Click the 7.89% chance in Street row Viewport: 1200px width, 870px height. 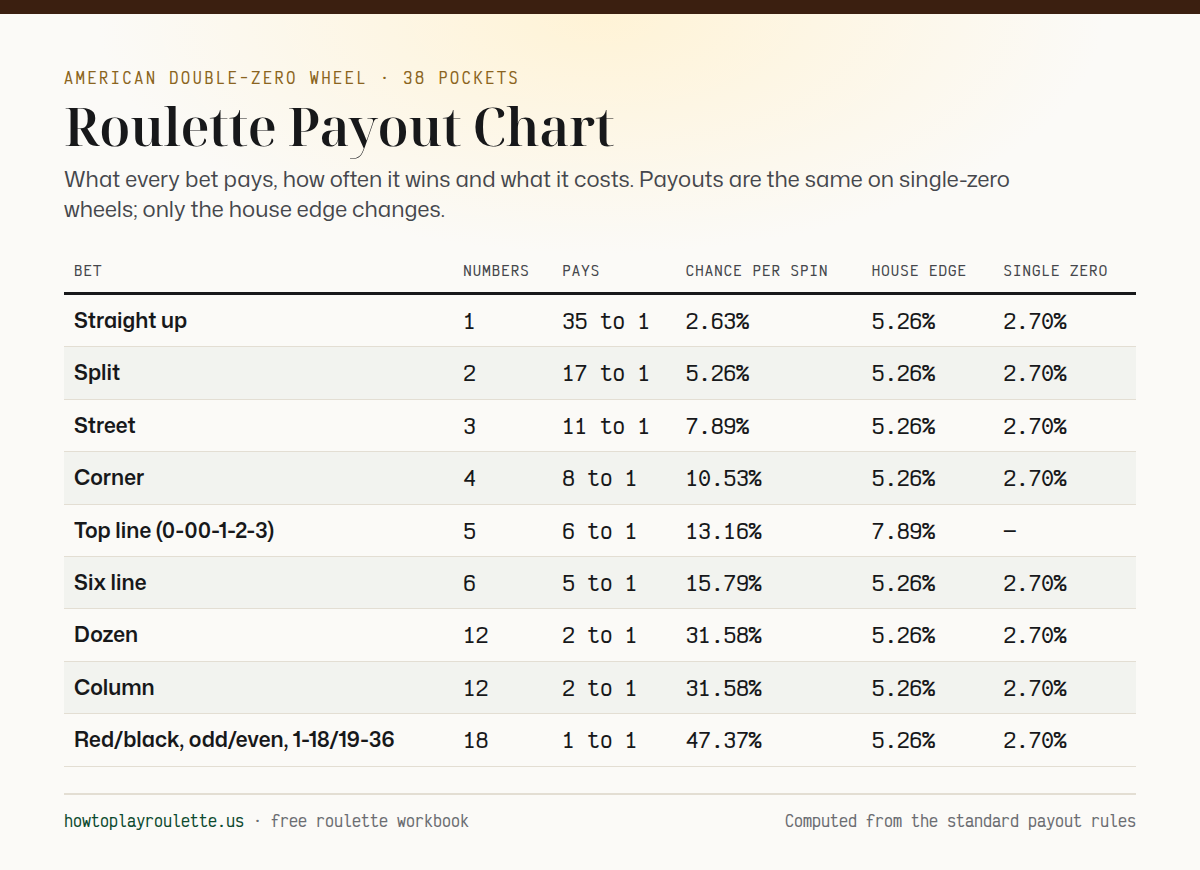(717, 426)
